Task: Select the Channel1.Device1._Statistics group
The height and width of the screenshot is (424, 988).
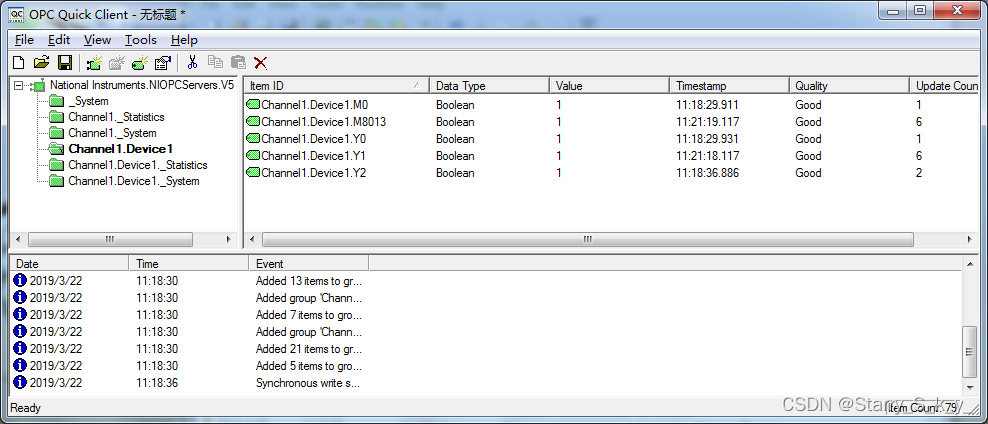Action: tap(137, 165)
